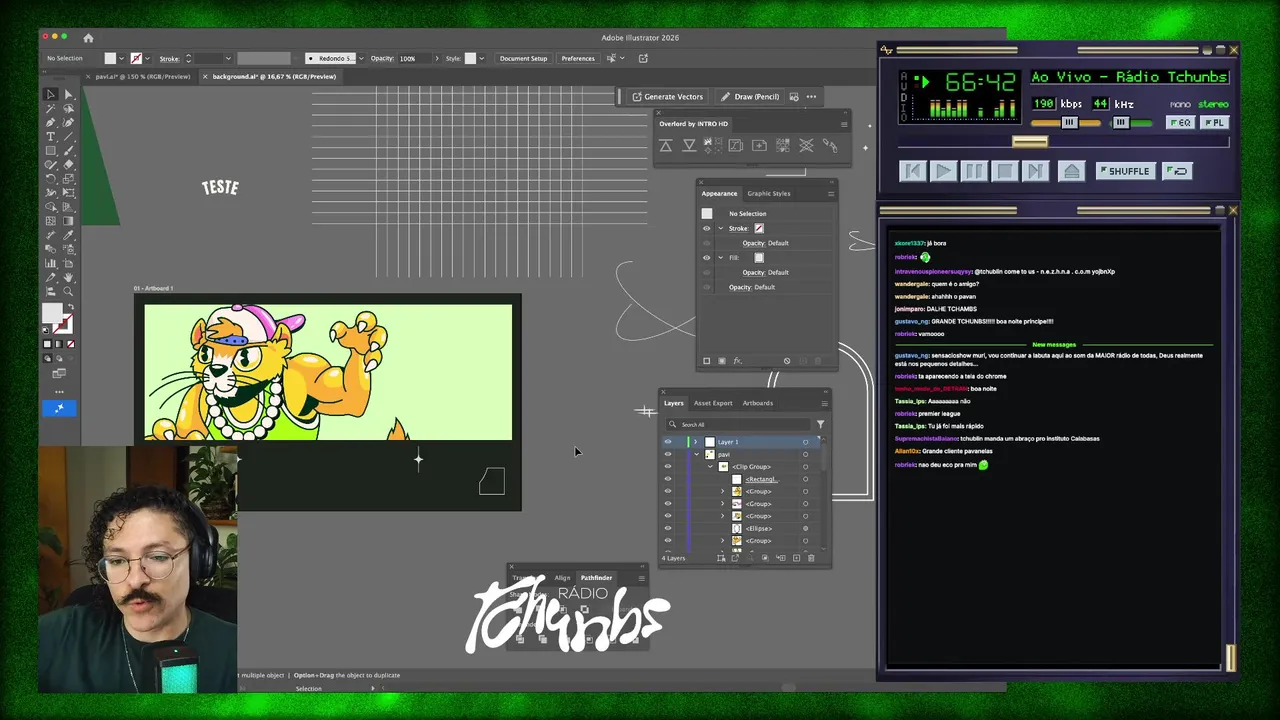Select the Eraser tool

tap(68, 165)
